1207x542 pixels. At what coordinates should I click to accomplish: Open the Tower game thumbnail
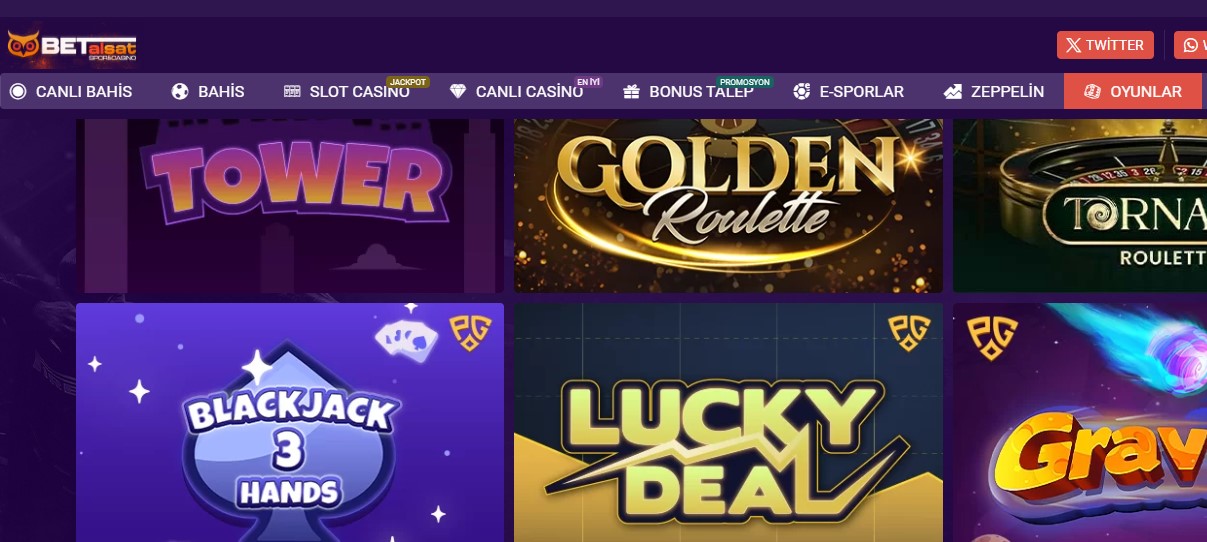pos(290,205)
